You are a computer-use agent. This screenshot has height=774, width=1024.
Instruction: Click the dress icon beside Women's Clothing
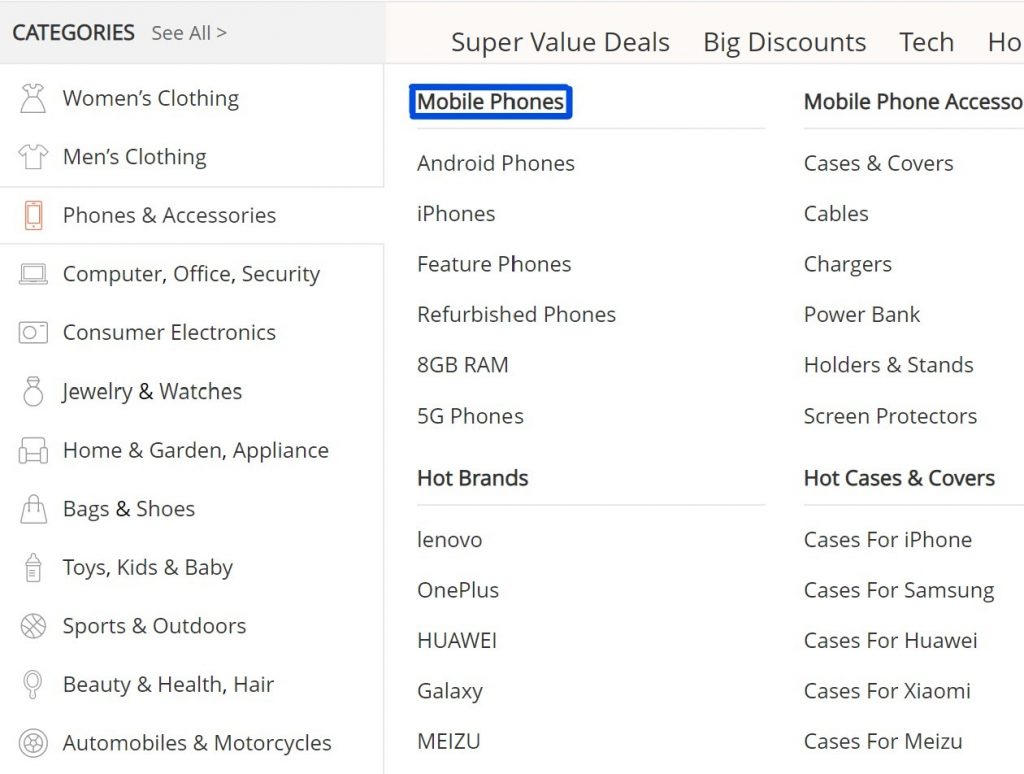tap(33, 98)
